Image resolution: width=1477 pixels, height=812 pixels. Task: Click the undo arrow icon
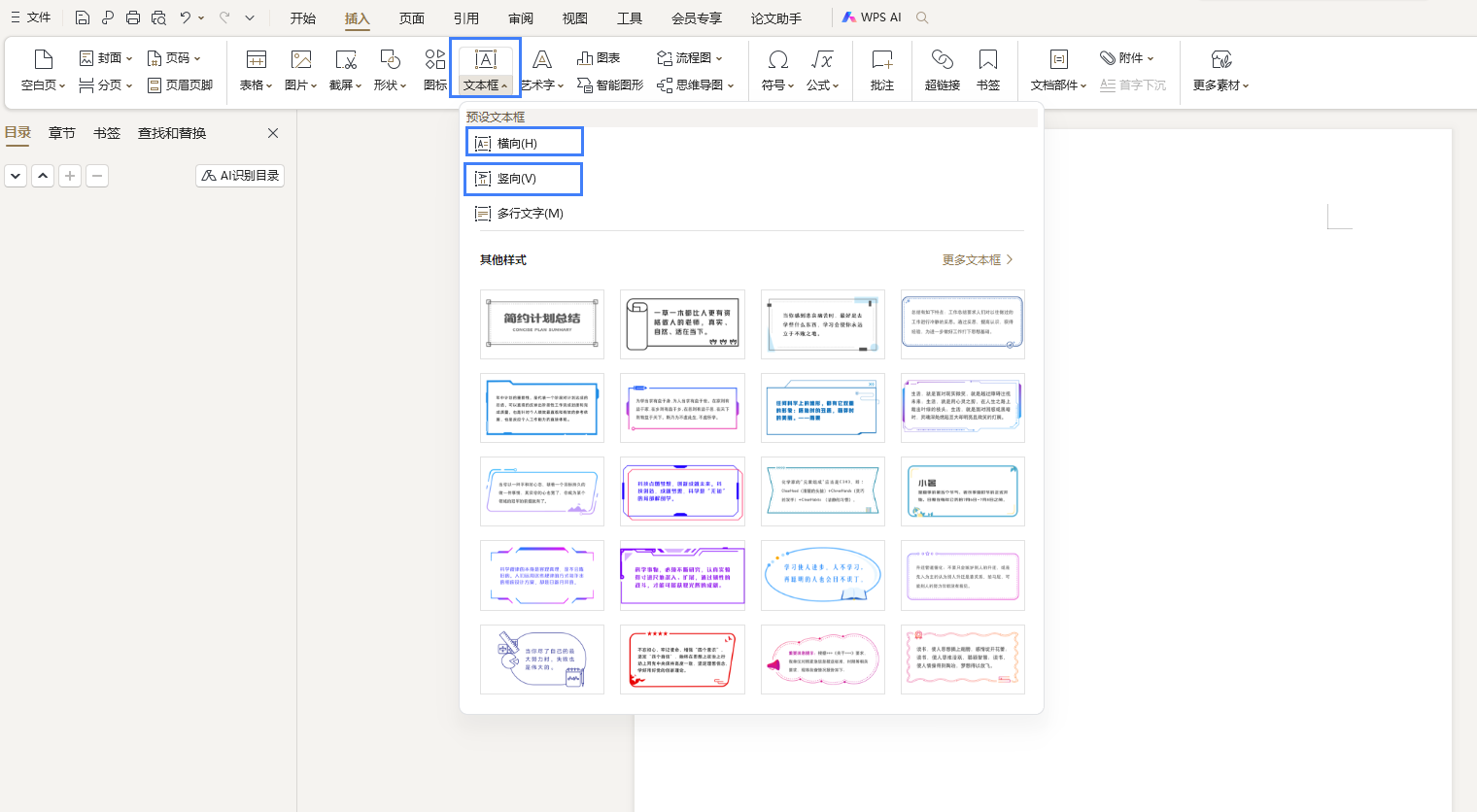[x=185, y=17]
